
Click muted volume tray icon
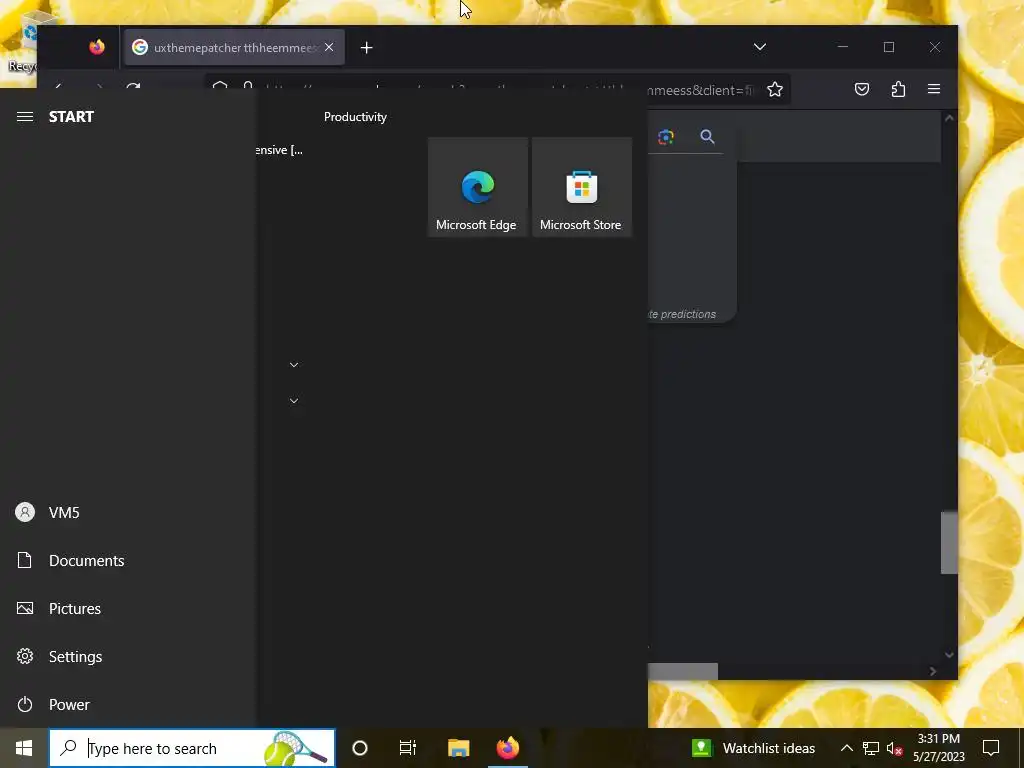point(894,748)
